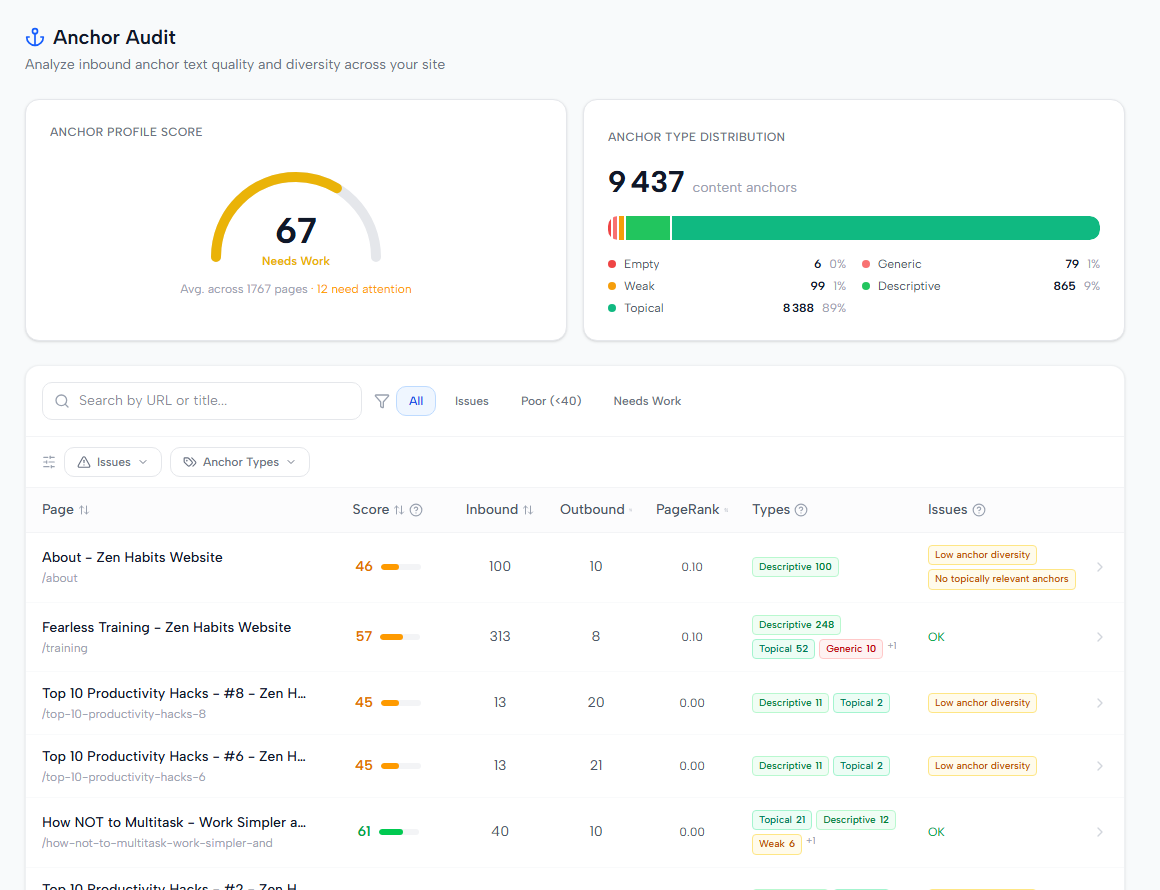
Task: Open the How NOT to Multitask row chevron
Action: (x=1099, y=832)
